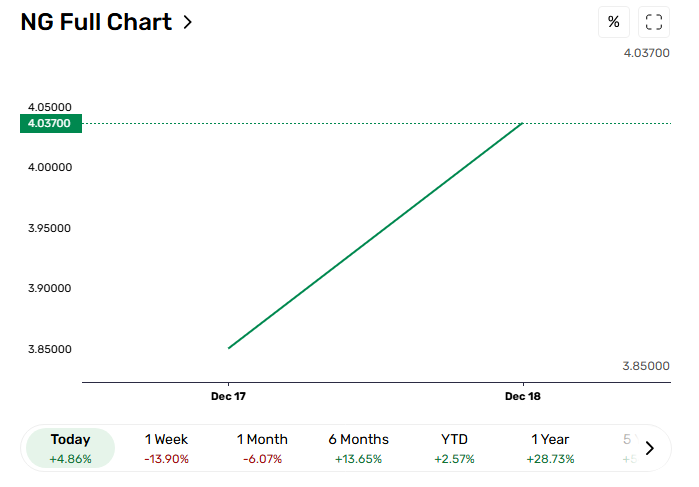This screenshot has width=699, height=487.
Task: Click the chevron arrow beside NG Full Chart
Action: click(187, 22)
